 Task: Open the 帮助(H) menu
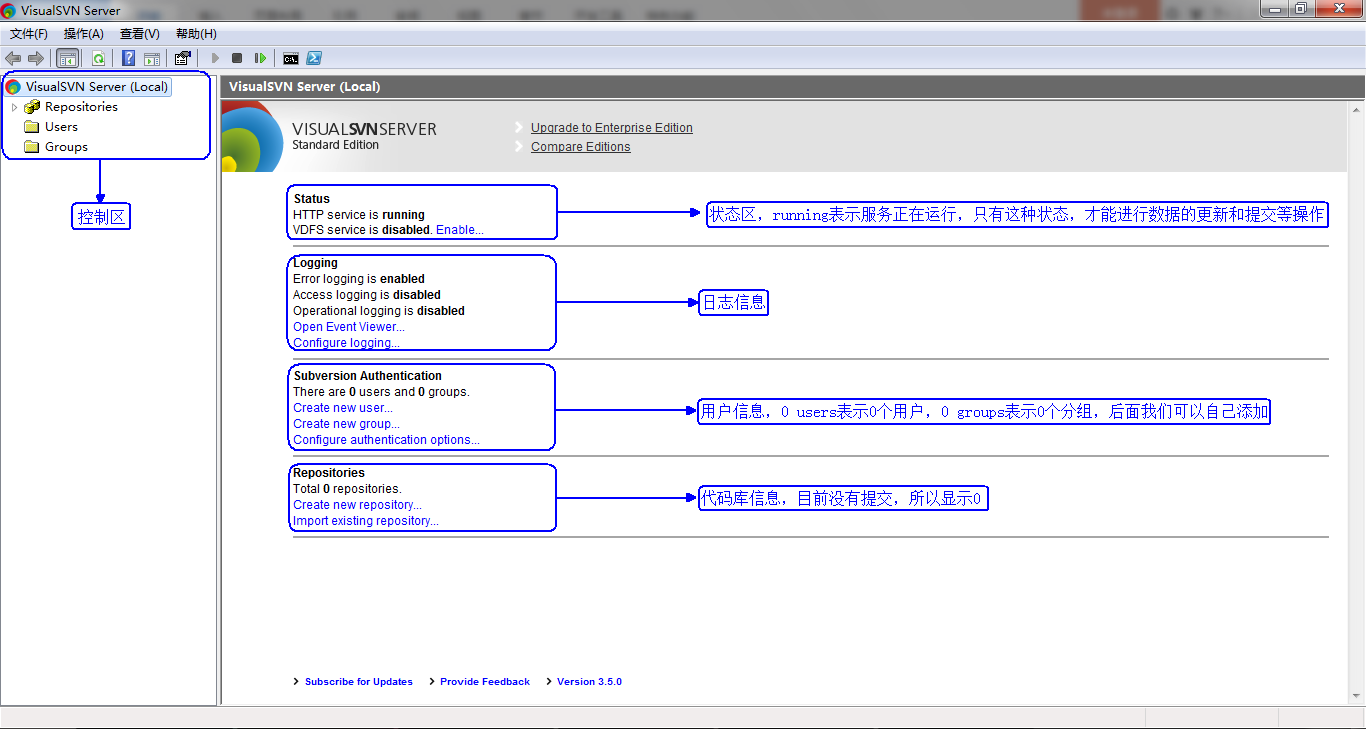point(196,34)
